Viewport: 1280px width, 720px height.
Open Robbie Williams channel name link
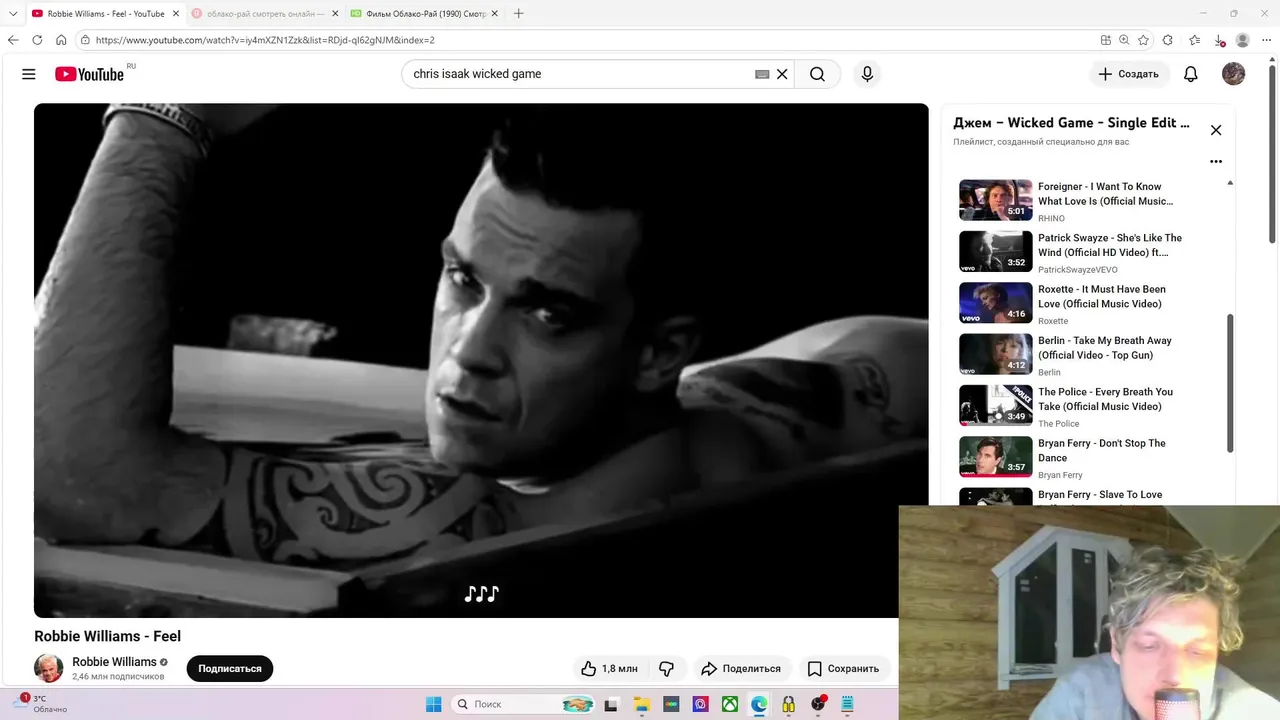click(x=114, y=662)
